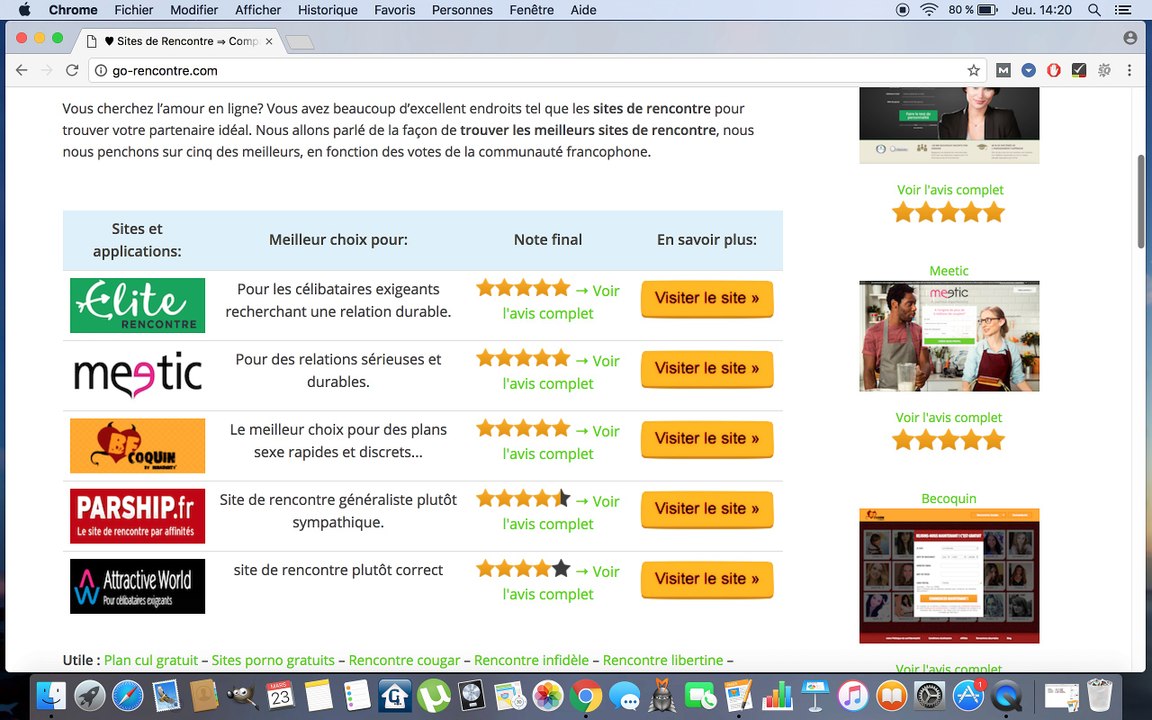1152x720 pixels.
Task: Close the Sites de Rencontre tab
Action: click(x=269, y=41)
